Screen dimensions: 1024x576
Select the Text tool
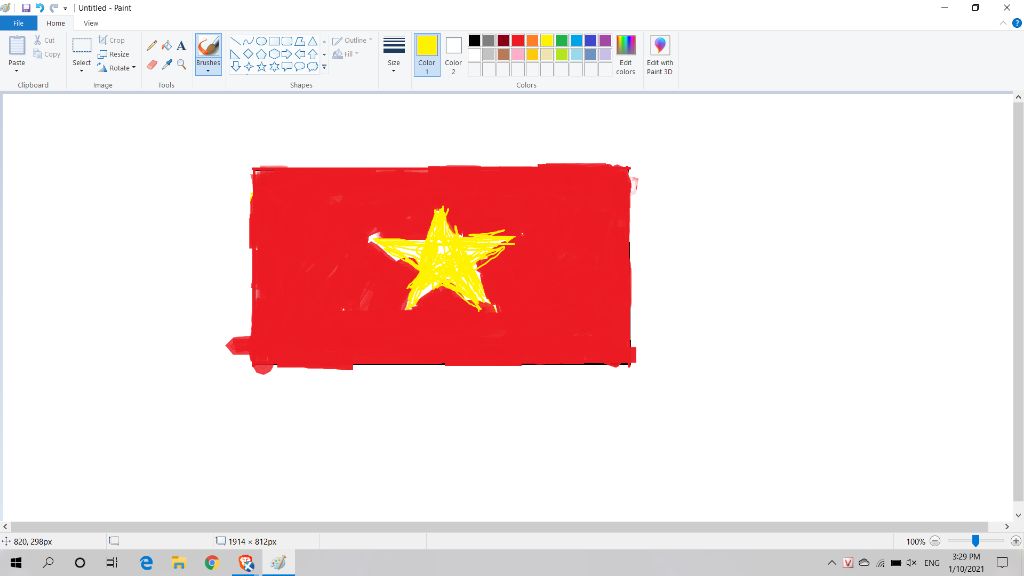click(x=182, y=46)
